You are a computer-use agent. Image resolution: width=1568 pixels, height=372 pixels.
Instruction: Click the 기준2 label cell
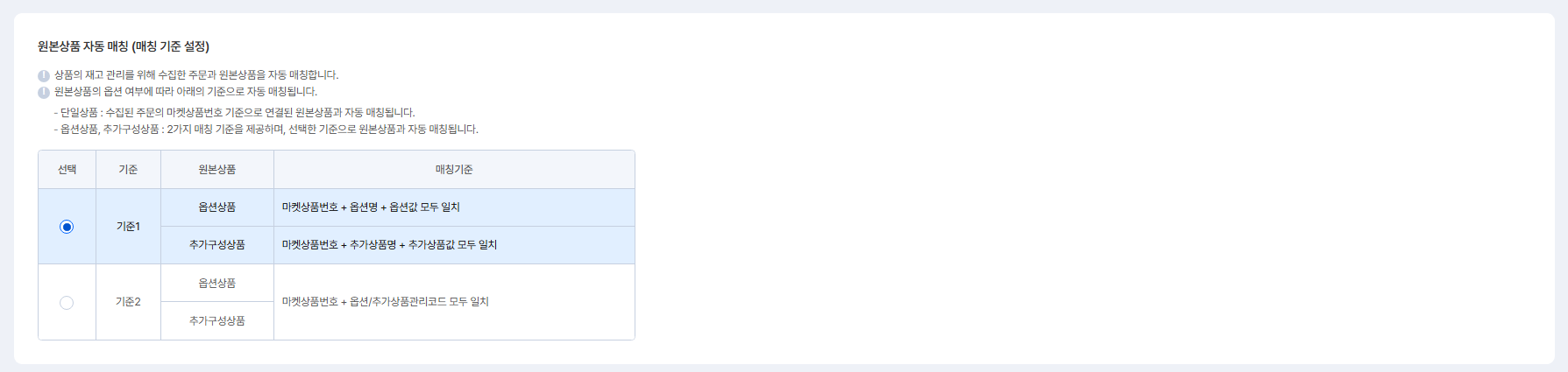(x=128, y=302)
